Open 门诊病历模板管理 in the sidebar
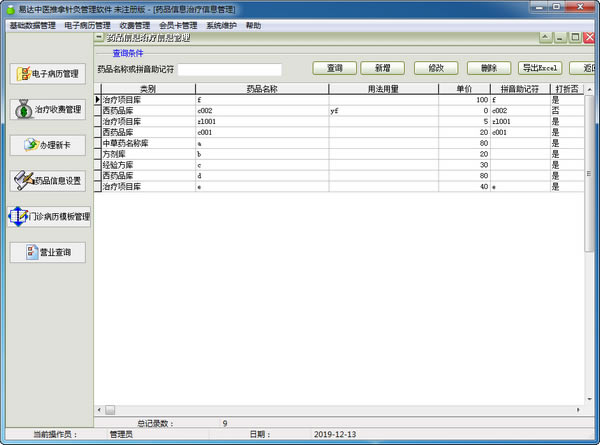Viewport: 600px width, 445px height. tap(48, 216)
